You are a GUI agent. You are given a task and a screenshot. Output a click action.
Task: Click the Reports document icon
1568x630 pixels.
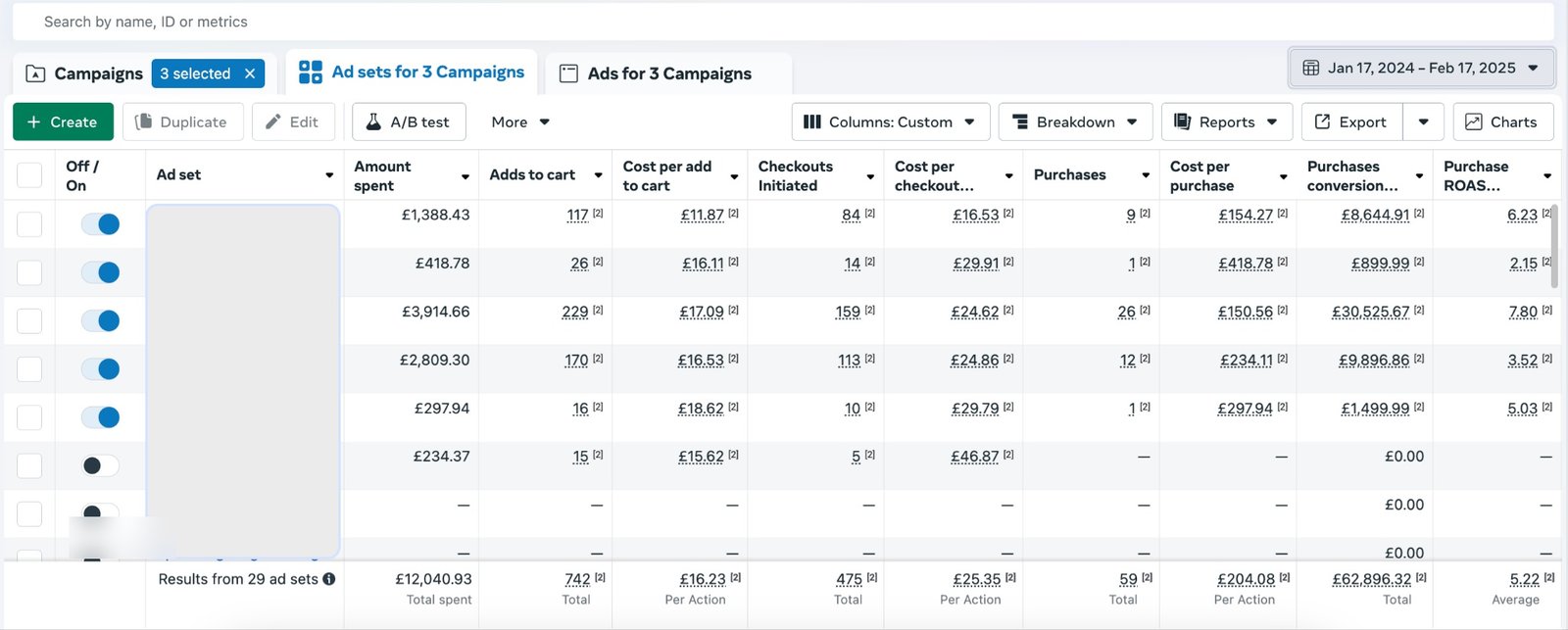1182,121
